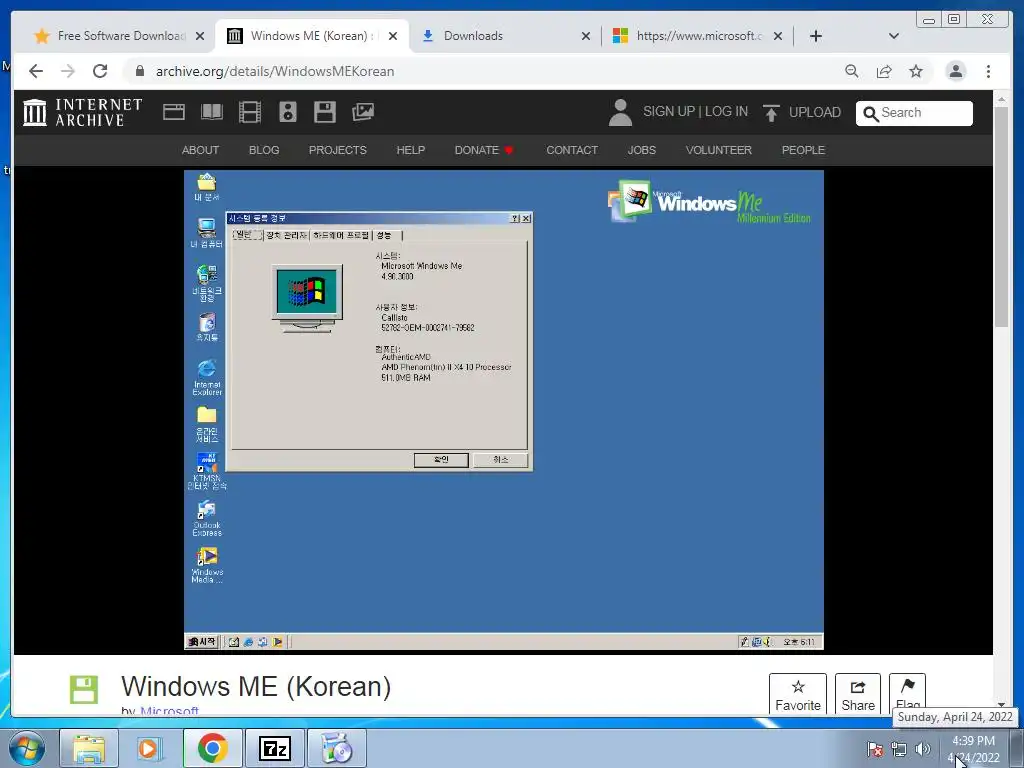
Task: Open 7-Zip from the taskbar
Action: (x=274, y=748)
